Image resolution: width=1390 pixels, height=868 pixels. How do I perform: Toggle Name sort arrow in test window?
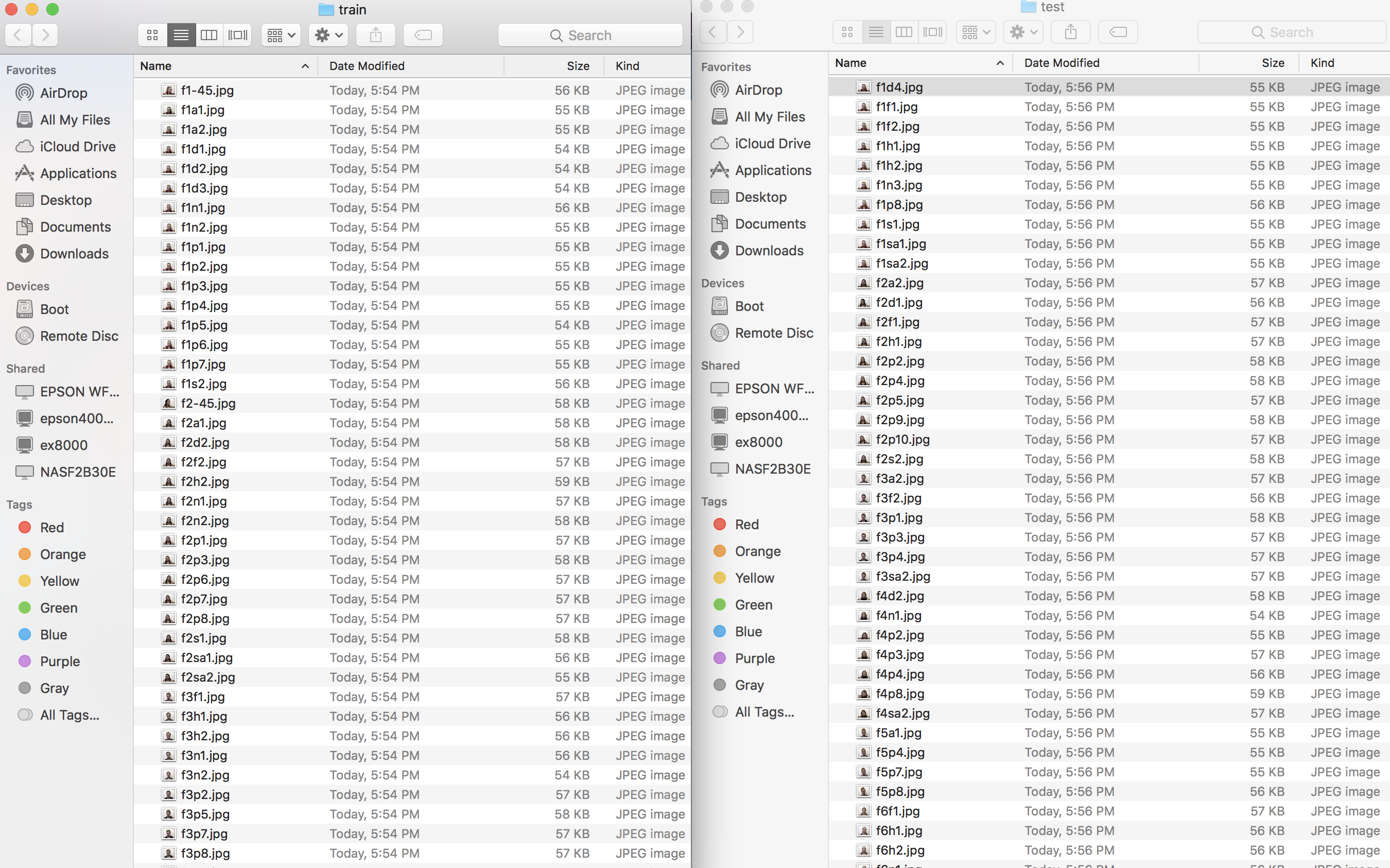click(x=1000, y=63)
